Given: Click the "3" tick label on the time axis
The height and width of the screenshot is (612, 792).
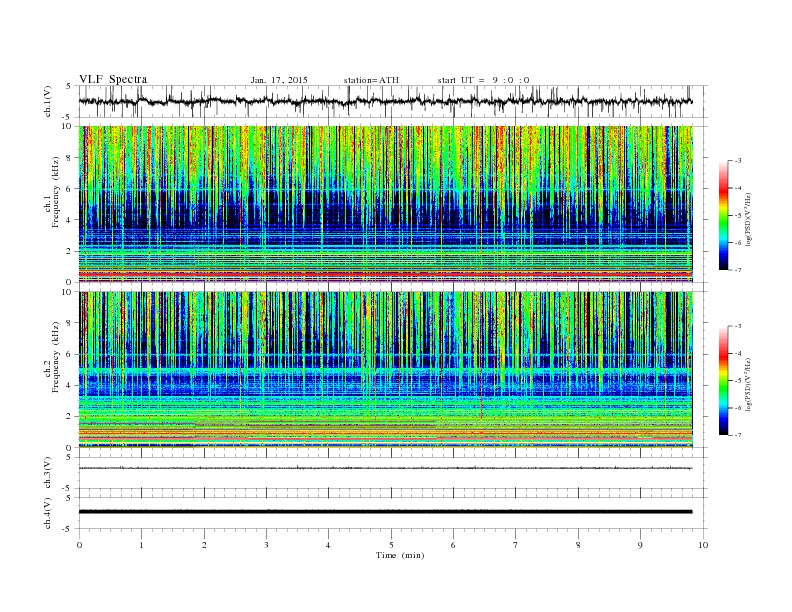Looking at the screenshot, I should pyautogui.click(x=266, y=545).
